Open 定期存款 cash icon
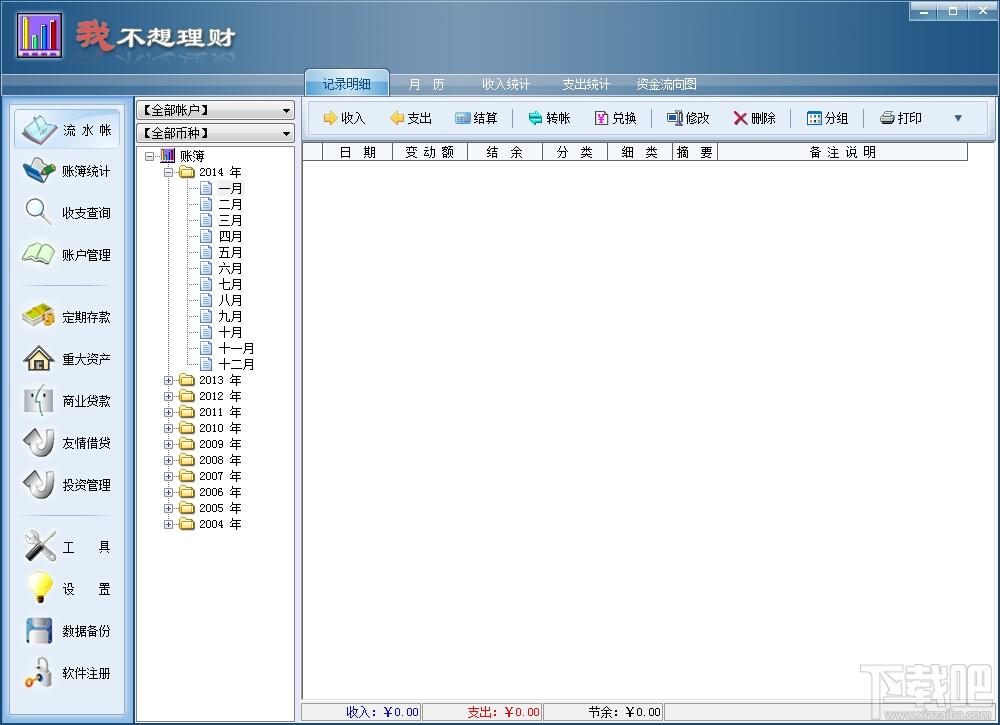Image resolution: width=1000 pixels, height=725 pixels. point(38,316)
